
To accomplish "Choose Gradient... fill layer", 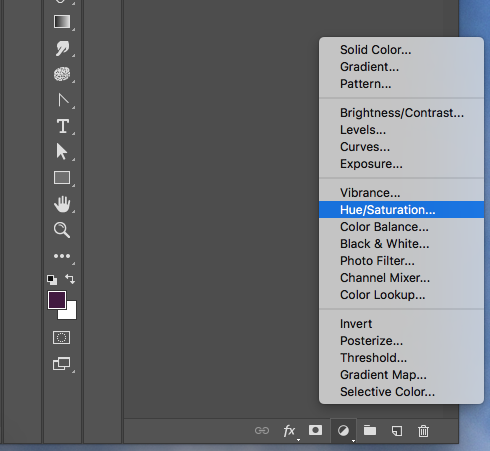I will click(401, 67).
